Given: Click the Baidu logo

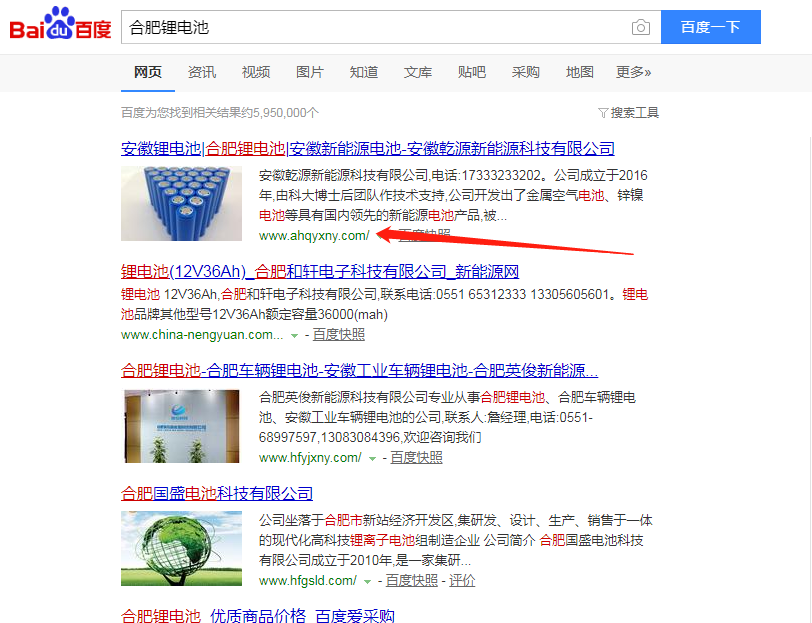Looking at the screenshot, I should (x=61, y=24).
